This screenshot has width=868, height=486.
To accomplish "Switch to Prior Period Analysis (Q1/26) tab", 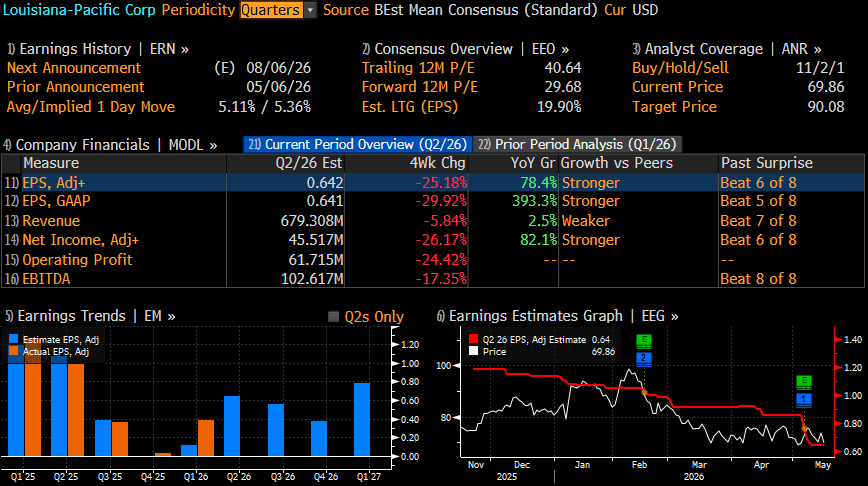I will (577, 144).
